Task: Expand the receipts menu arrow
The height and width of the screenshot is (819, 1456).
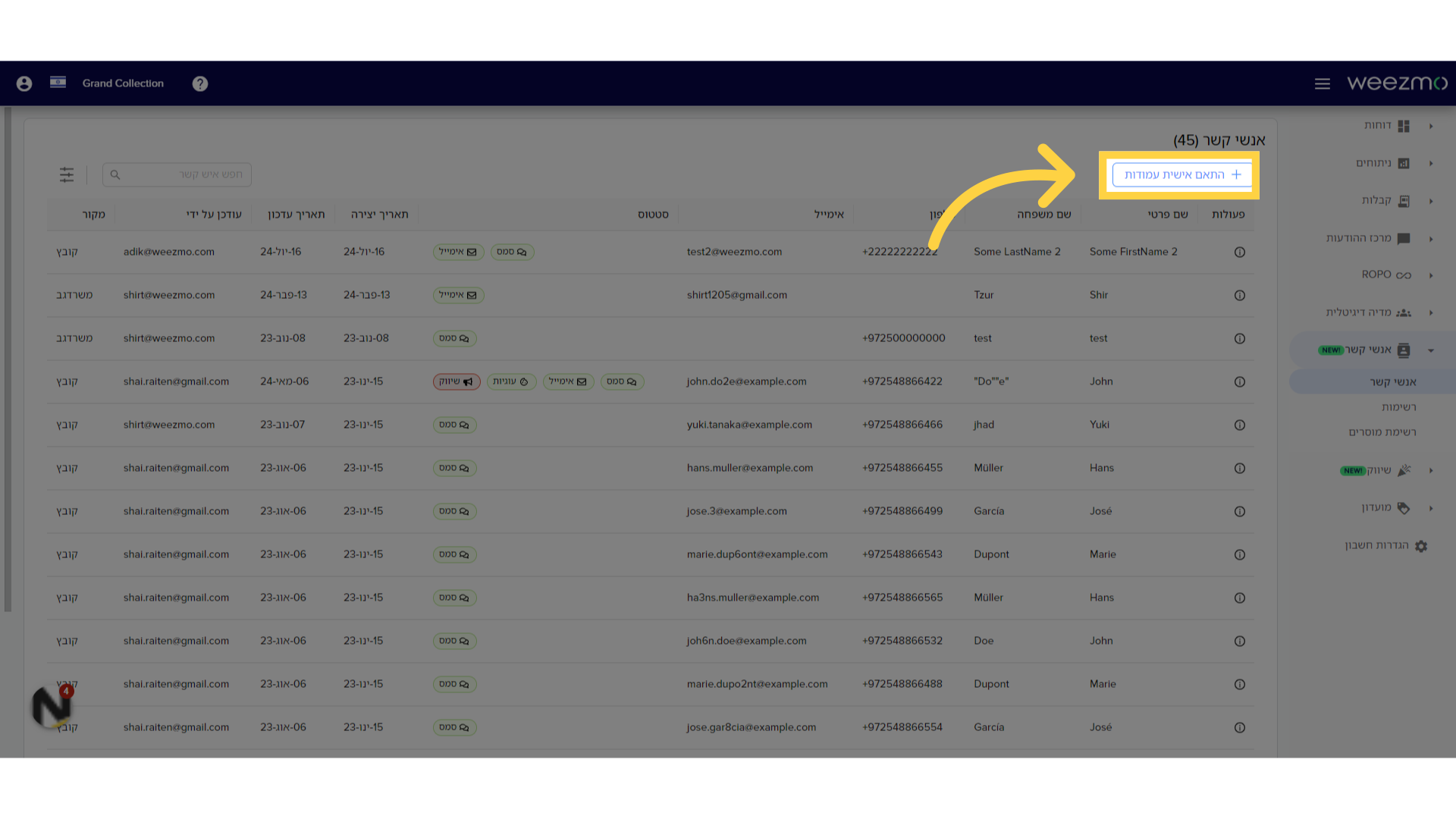Action: pyautogui.click(x=1431, y=201)
